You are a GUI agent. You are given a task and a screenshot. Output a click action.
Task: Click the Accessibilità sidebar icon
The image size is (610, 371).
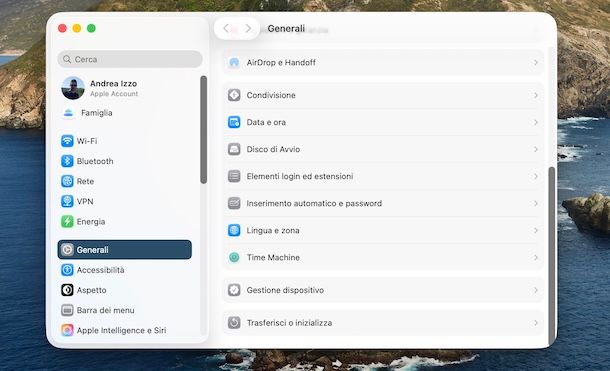[67, 270]
